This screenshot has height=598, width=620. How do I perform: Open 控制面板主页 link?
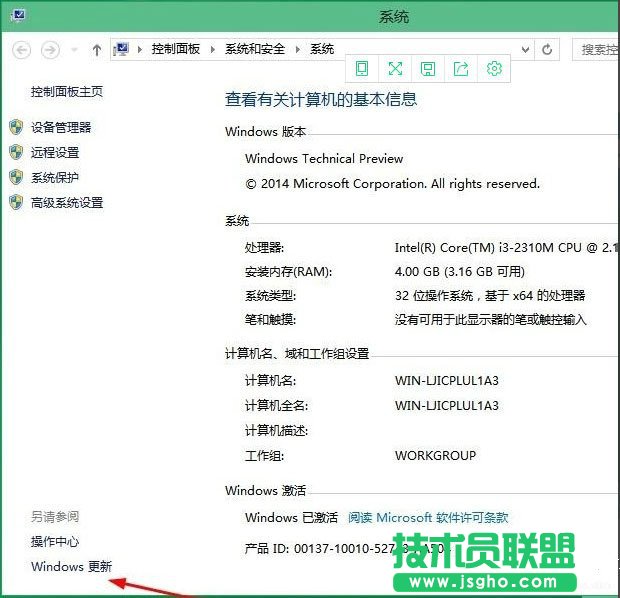click(67, 92)
